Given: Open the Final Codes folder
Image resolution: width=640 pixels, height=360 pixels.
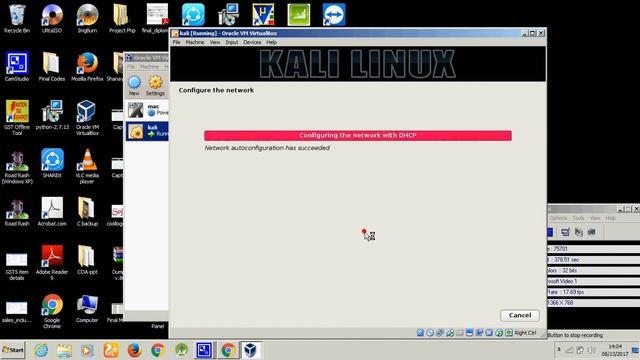Looking at the screenshot, I should [52, 67].
